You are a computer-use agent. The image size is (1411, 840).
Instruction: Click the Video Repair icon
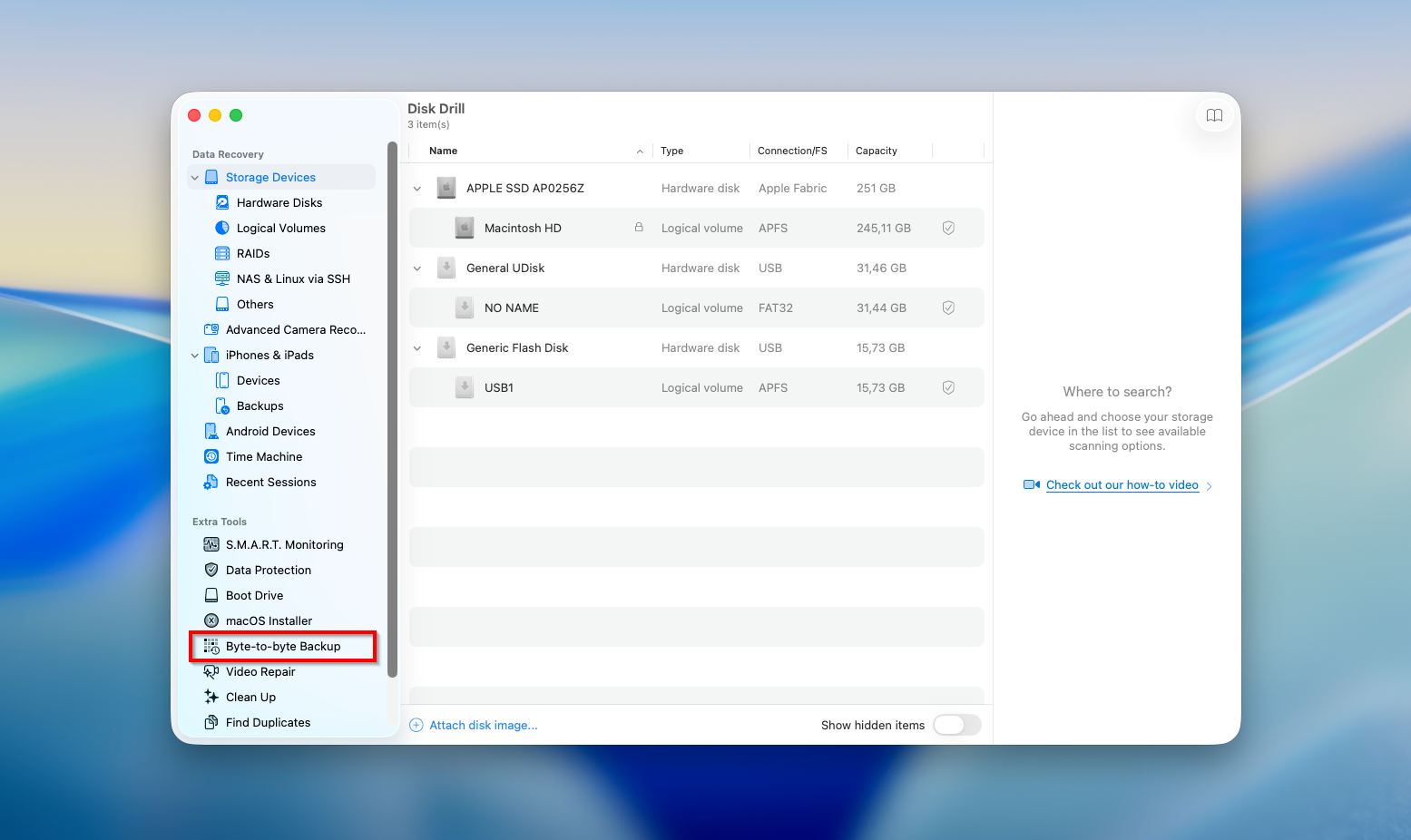click(x=211, y=671)
